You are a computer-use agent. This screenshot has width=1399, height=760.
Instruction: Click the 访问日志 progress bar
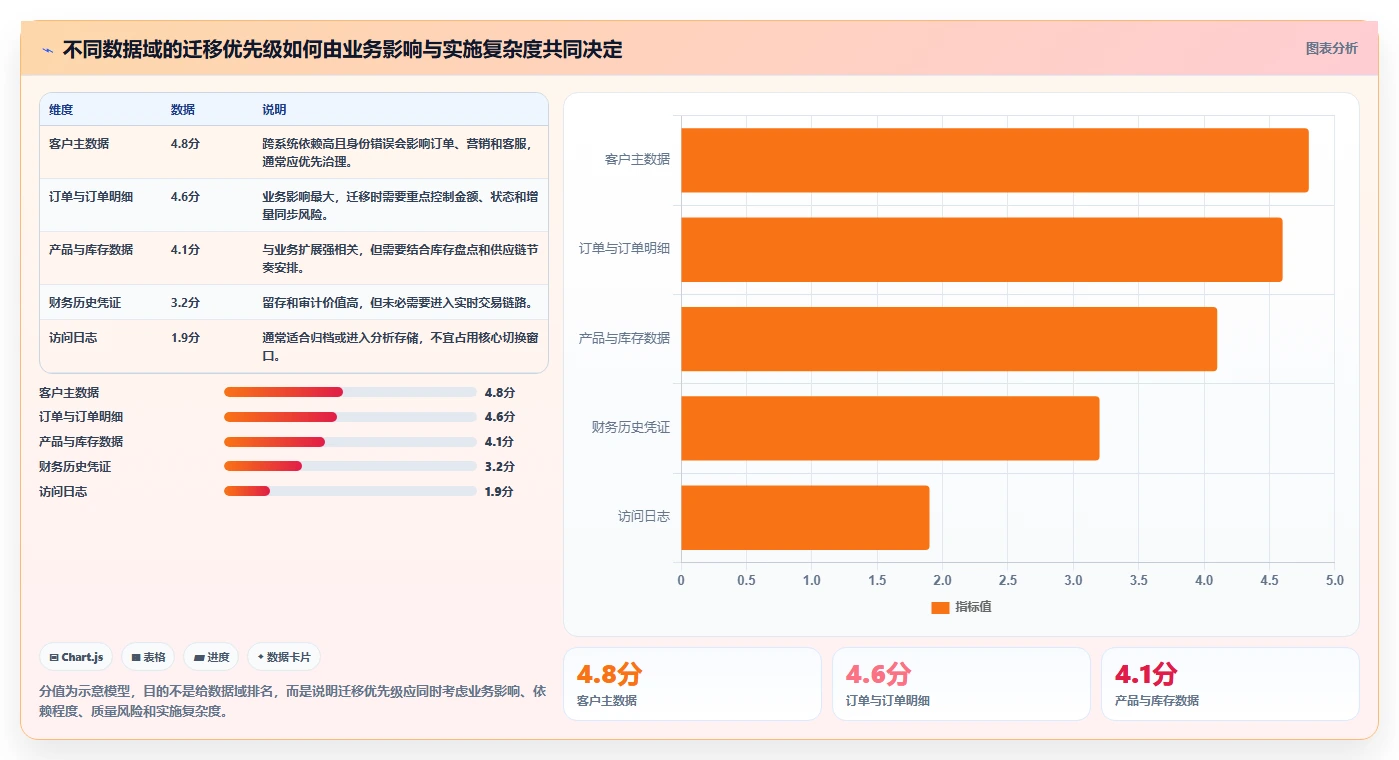coord(350,491)
